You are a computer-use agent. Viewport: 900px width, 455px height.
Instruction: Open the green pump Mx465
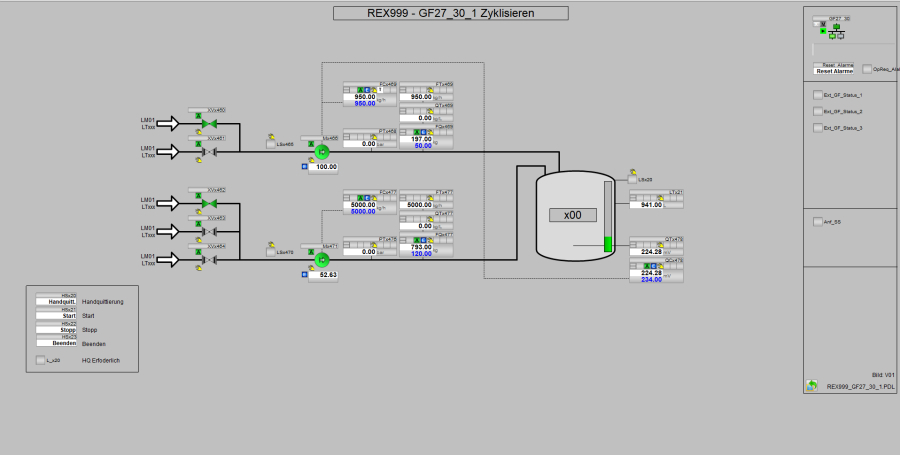[322, 152]
